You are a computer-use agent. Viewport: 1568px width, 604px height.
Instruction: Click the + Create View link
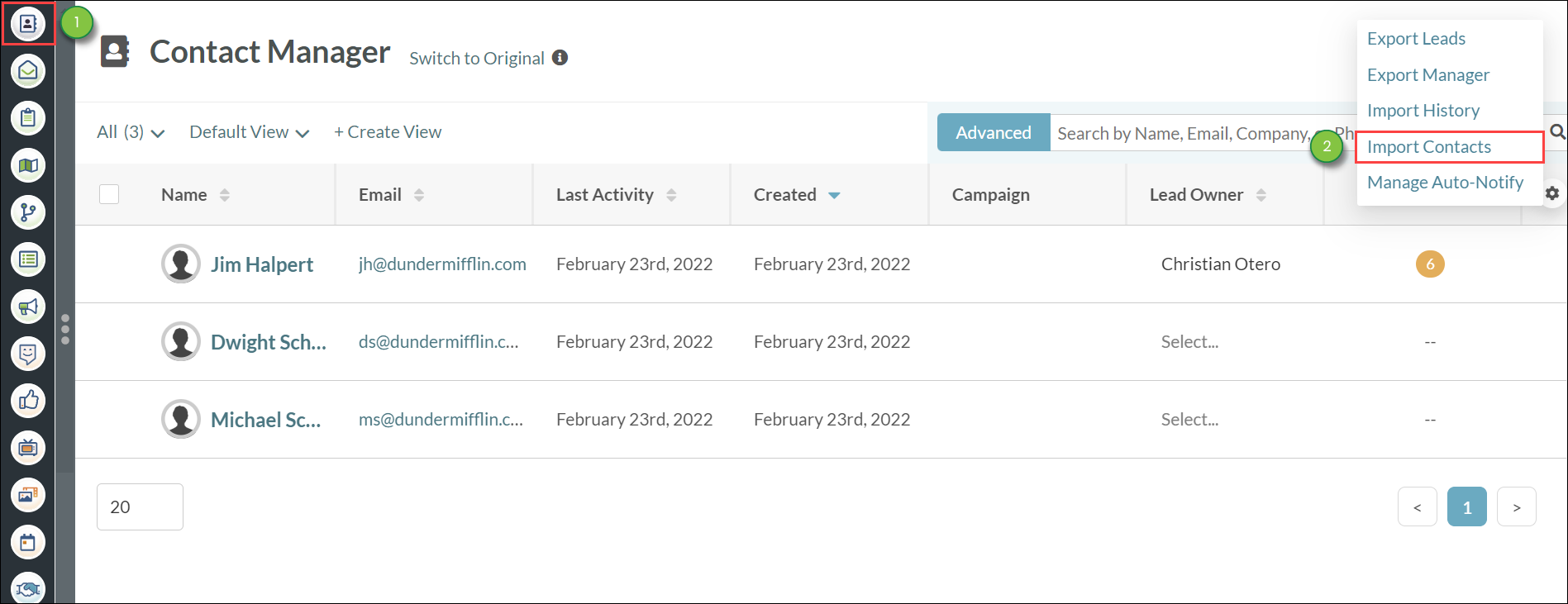(x=388, y=132)
